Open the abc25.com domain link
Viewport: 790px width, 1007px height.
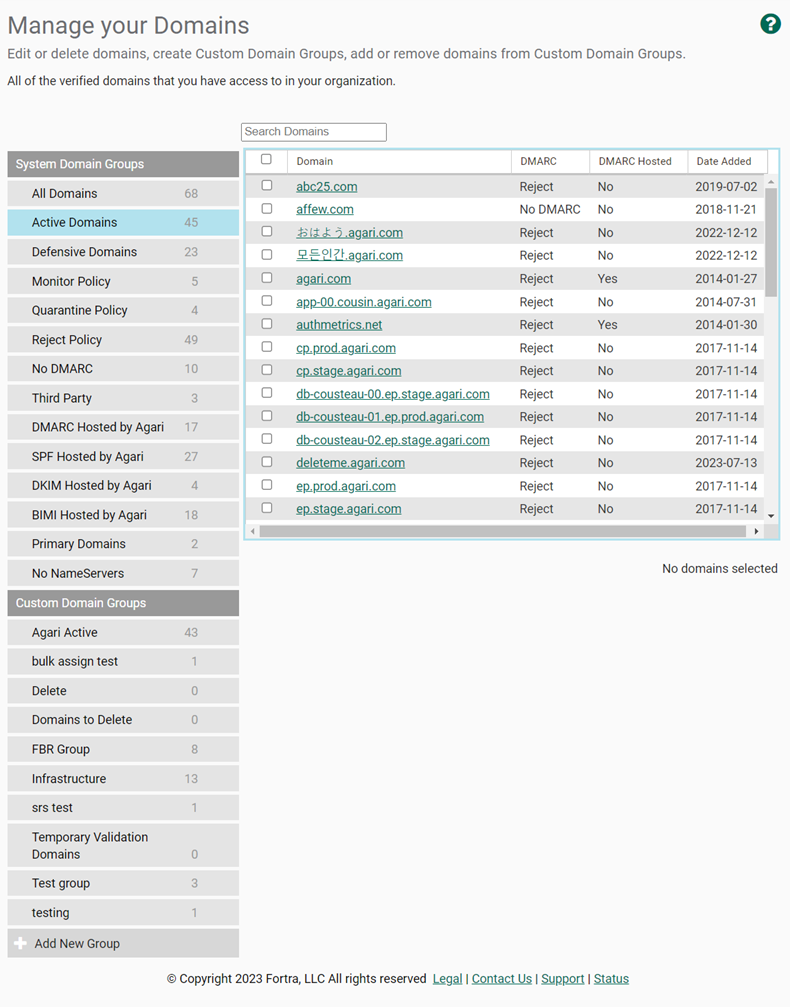pos(326,186)
